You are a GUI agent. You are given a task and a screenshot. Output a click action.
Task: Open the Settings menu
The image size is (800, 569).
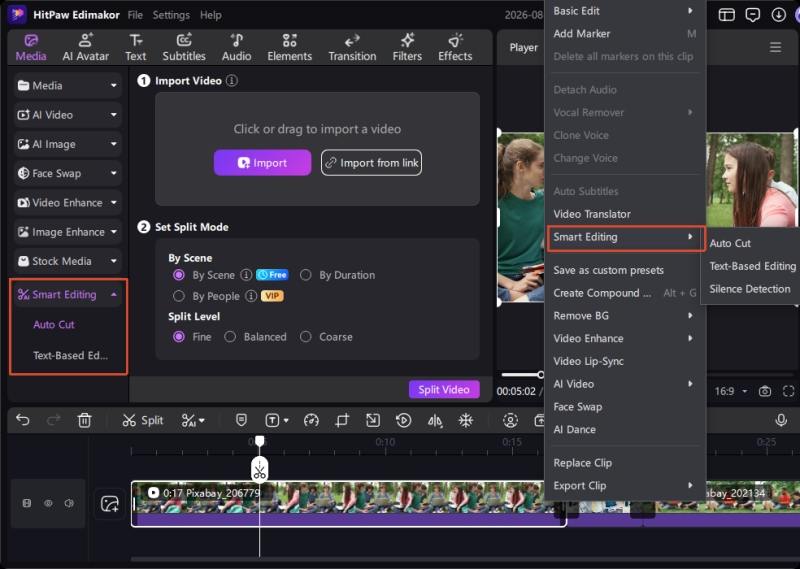(x=171, y=15)
